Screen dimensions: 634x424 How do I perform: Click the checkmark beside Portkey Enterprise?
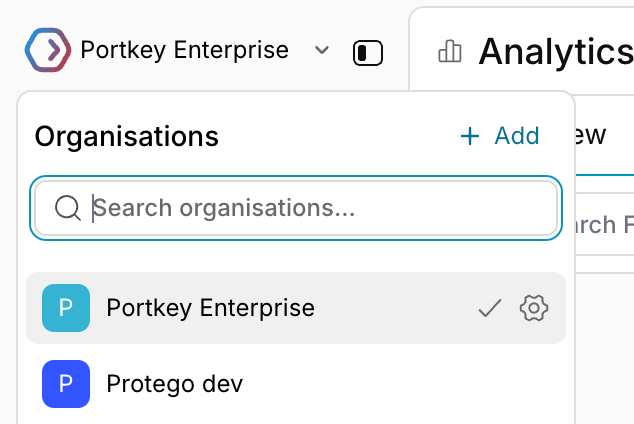point(490,308)
